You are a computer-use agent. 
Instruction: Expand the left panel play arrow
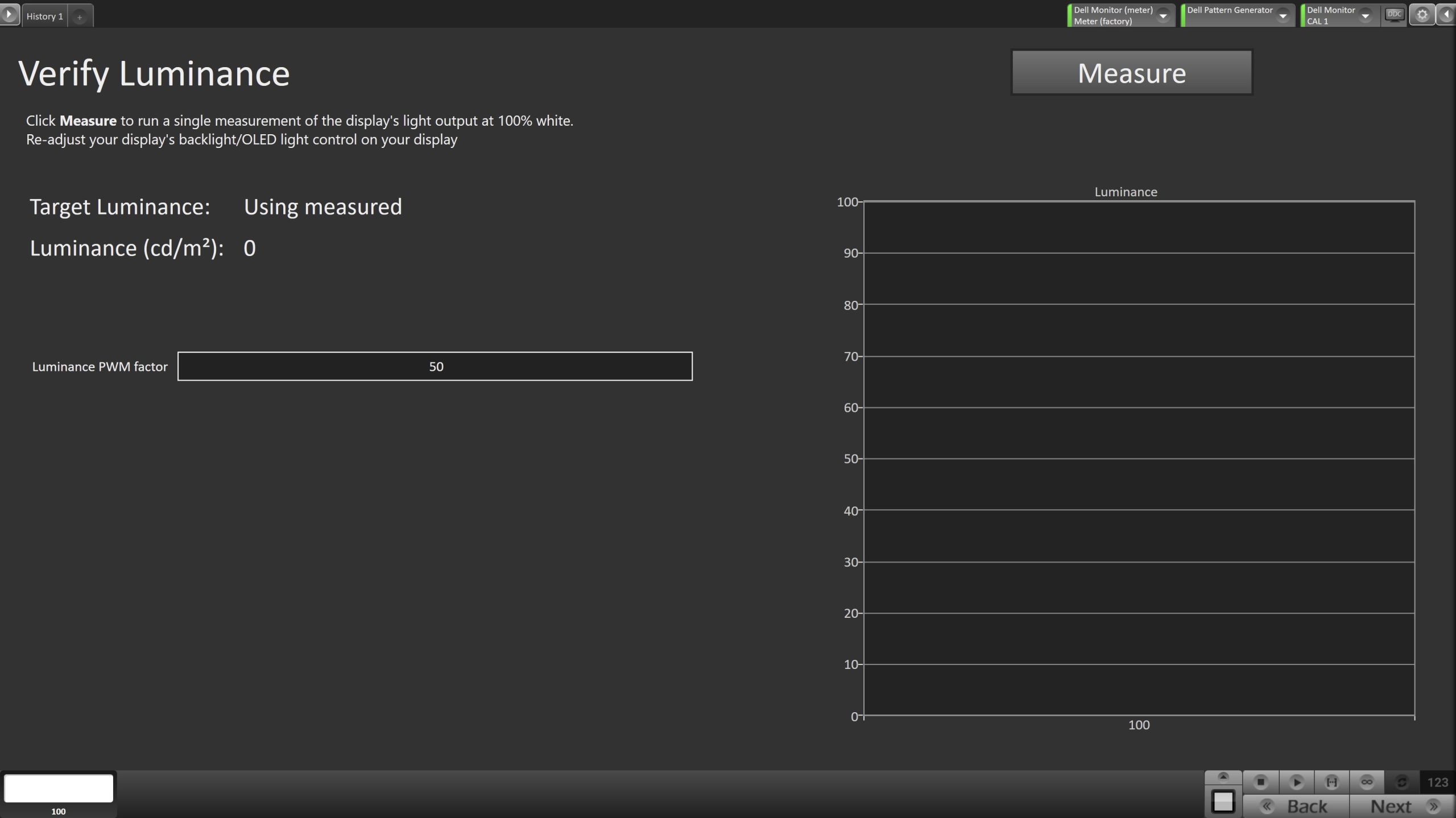click(9, 14)
